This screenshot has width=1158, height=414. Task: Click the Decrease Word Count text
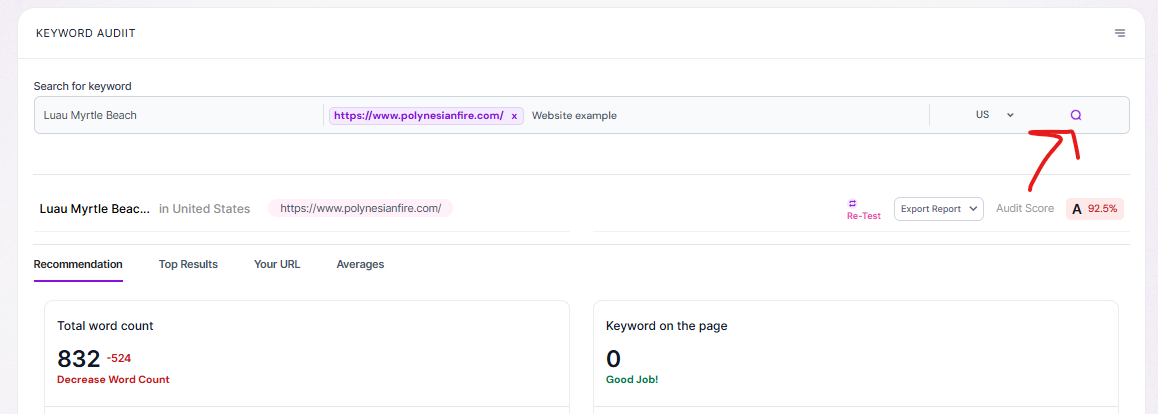click(x=113, y=380)
